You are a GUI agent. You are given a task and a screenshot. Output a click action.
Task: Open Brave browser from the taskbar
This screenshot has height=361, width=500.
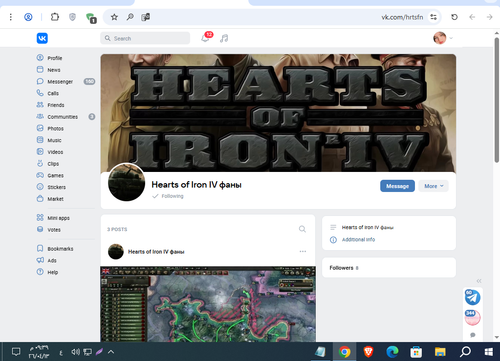click(368, 352)
